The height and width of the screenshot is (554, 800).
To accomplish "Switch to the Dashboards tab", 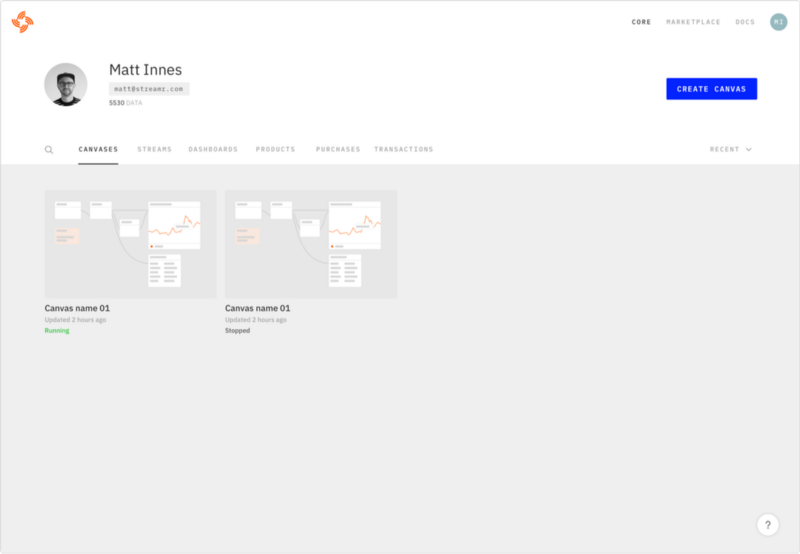I will point(213,149).
